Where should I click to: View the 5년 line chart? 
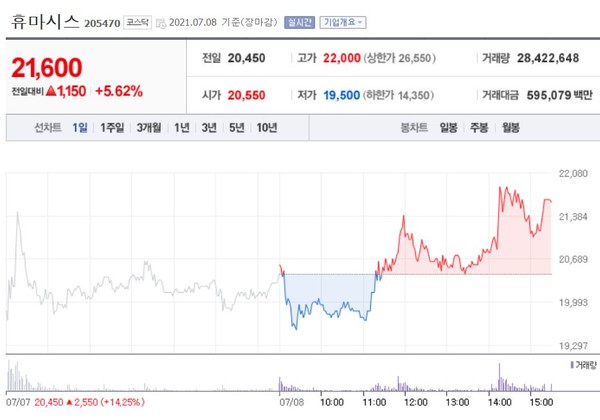click(236, 127)
